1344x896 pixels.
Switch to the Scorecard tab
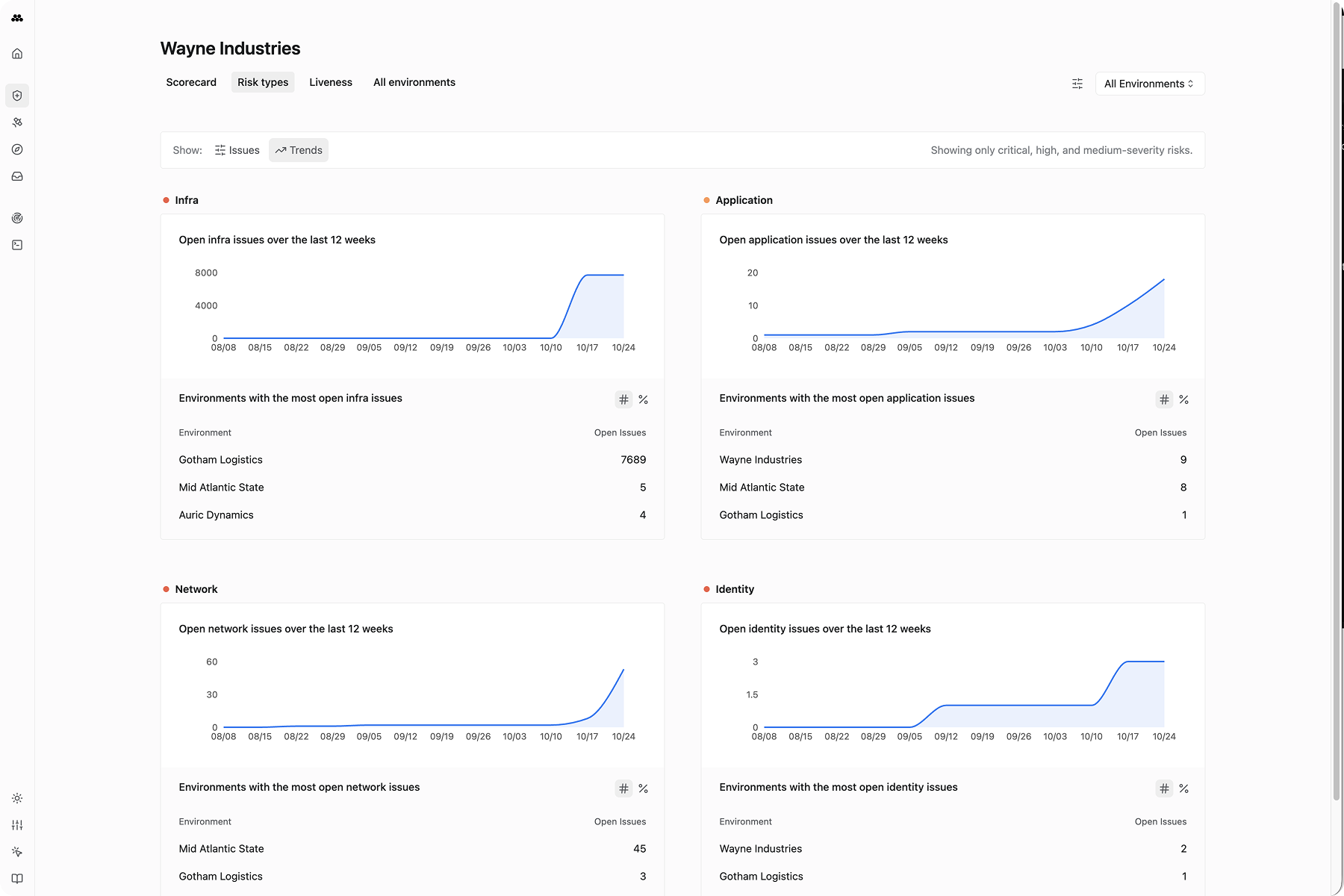tap(191, 82)
